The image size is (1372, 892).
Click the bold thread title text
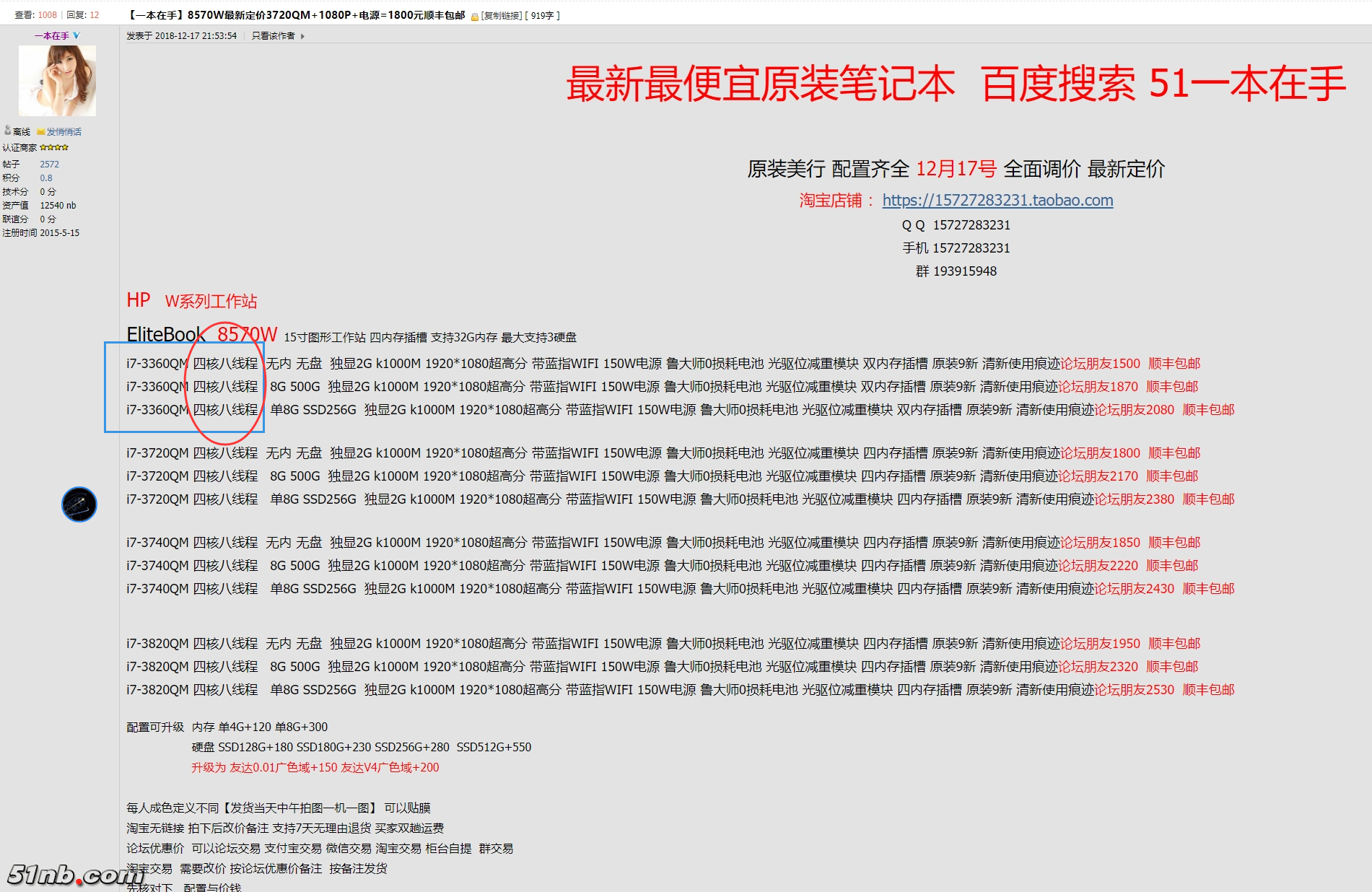point(297,15)
